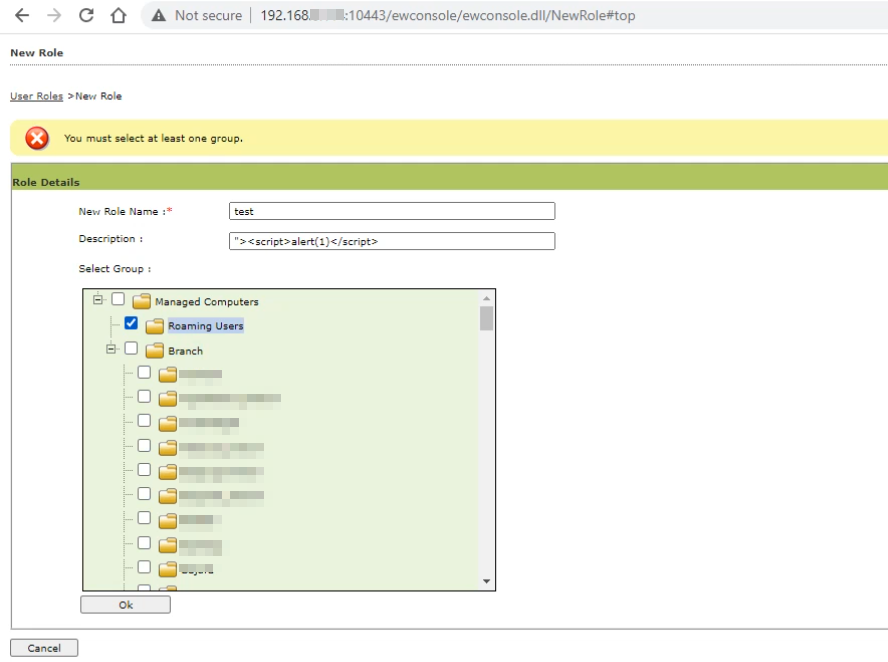888x662 pixels.
Task: Click the red error icon in the alert
Action: [x=37, y=138]
